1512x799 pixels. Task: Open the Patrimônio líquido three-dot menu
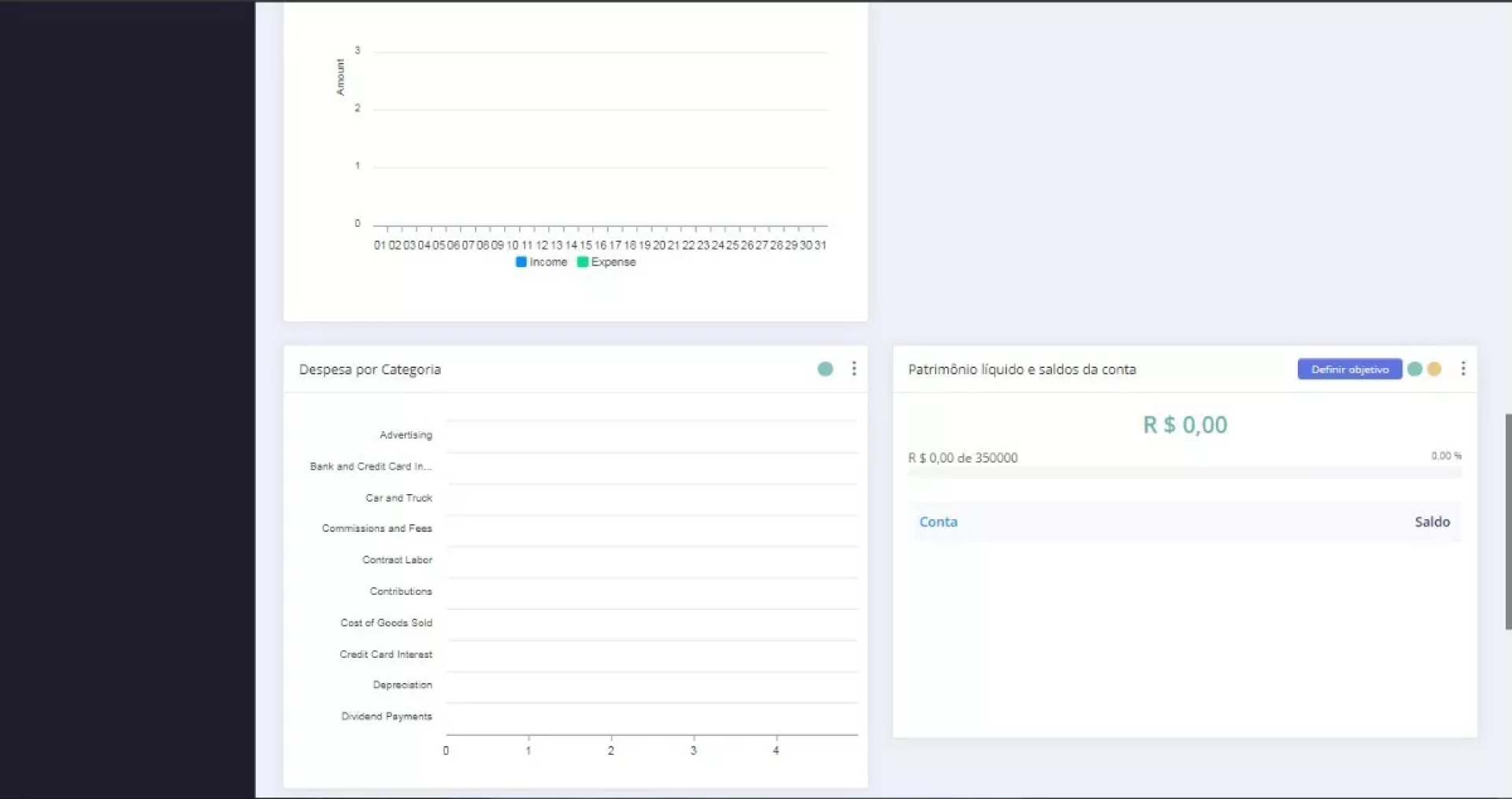pos(1462,369)
